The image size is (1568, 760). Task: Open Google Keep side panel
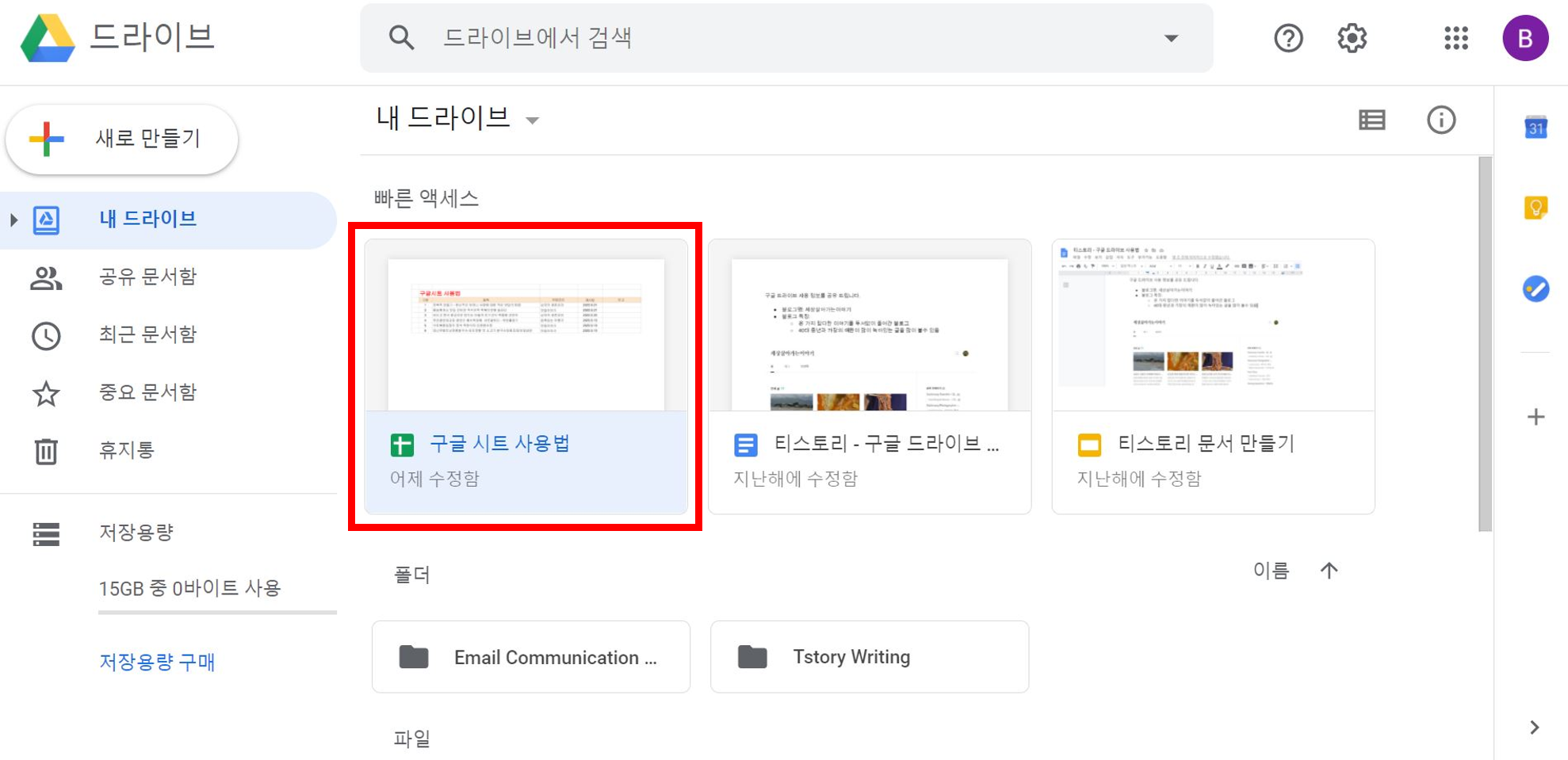click(1536, 208)
